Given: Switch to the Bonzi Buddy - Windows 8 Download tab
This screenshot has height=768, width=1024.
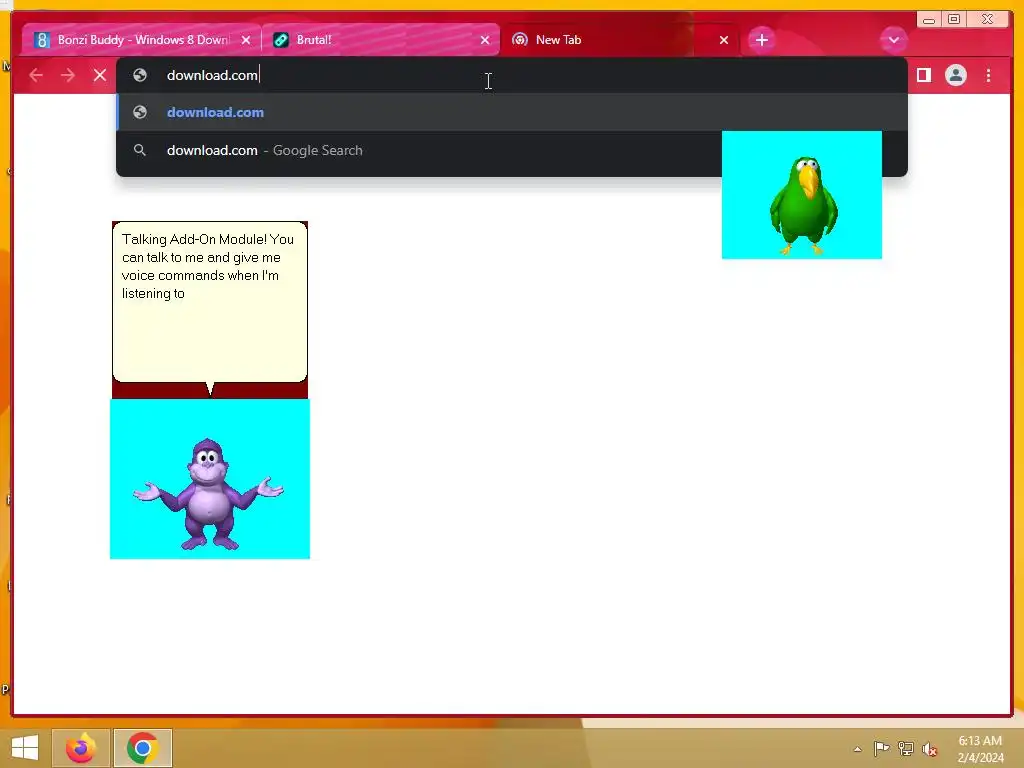Looking at the screenshot, I should click(x=142, y=40).
